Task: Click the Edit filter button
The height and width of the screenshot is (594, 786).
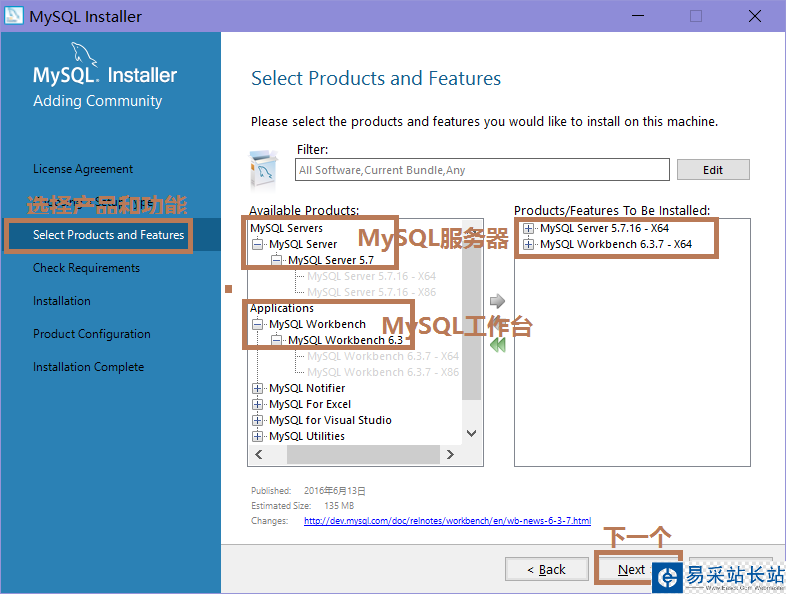Action: pos(713,170)
